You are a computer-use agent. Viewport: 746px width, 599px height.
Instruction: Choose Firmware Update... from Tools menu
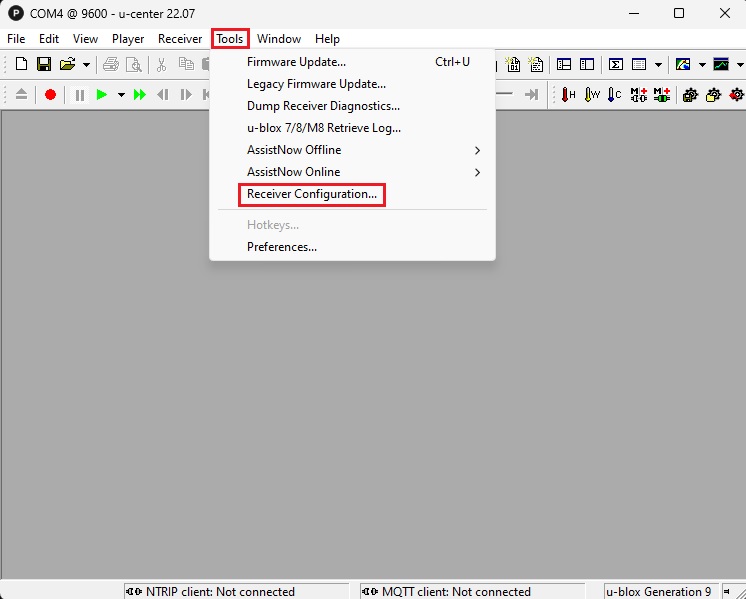coord(296,62)
